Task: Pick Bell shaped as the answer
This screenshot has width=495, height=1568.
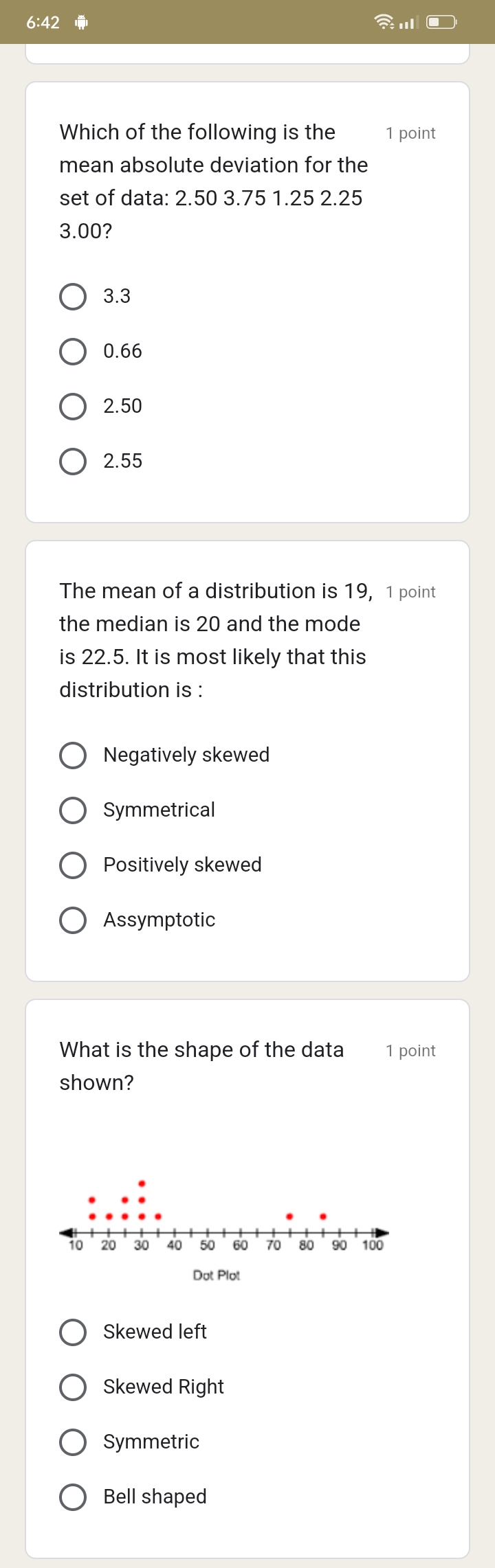Action: point(72,1497)
